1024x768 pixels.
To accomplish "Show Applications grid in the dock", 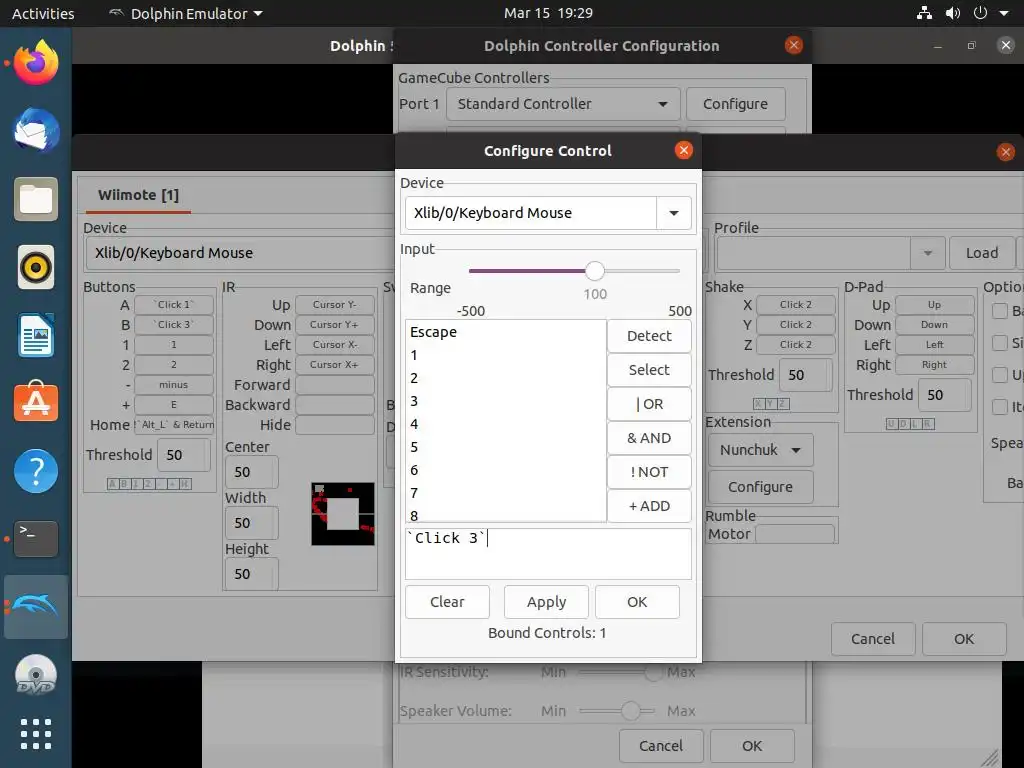I will click(x=36, y=734).
